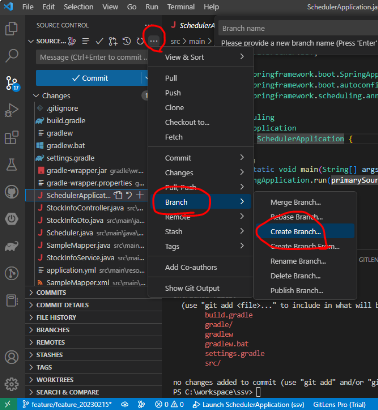Click GitLens Pro (Trial) in status bar
Screen dimensions: 378x410
point(339,404)
